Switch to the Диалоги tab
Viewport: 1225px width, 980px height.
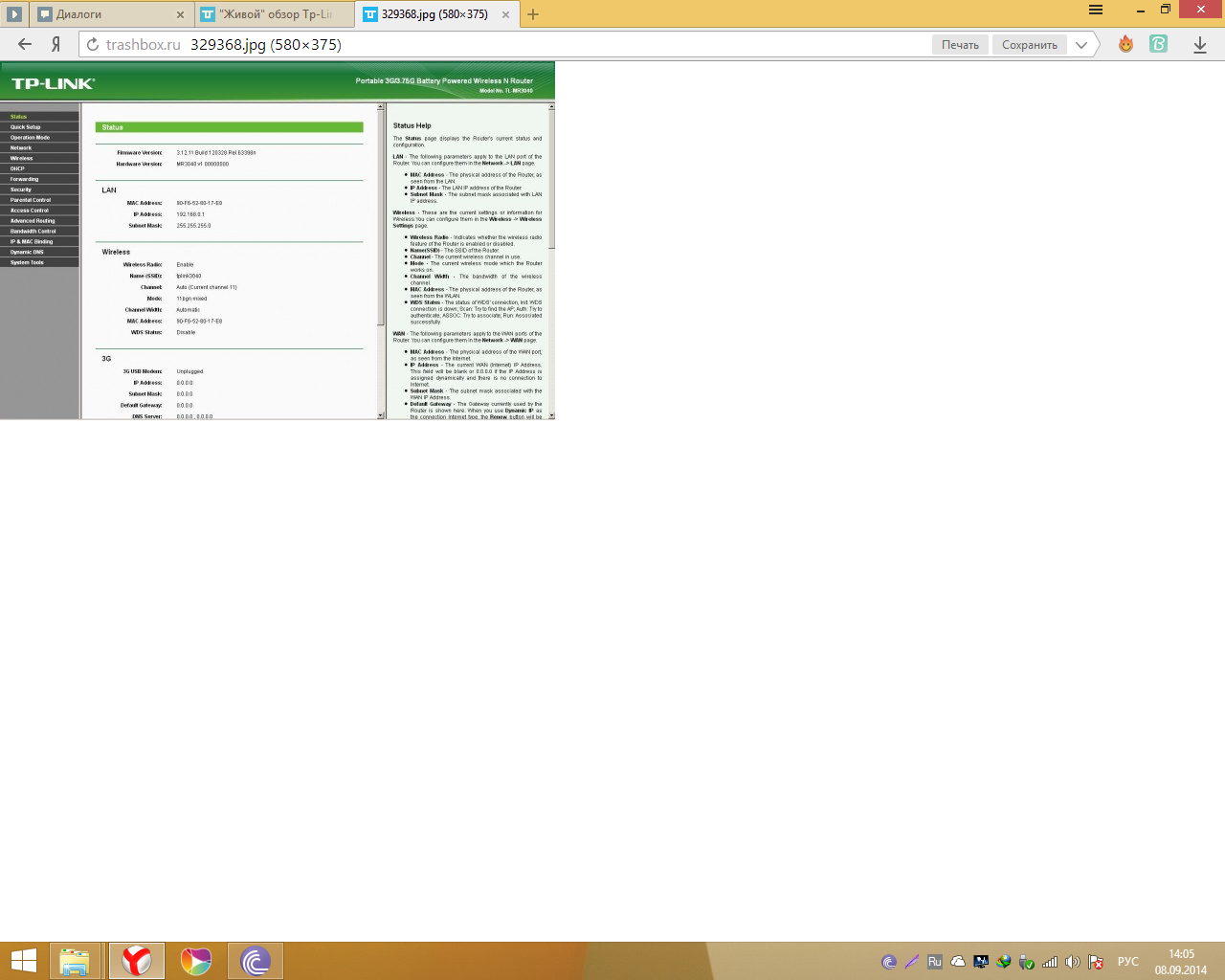112,14
